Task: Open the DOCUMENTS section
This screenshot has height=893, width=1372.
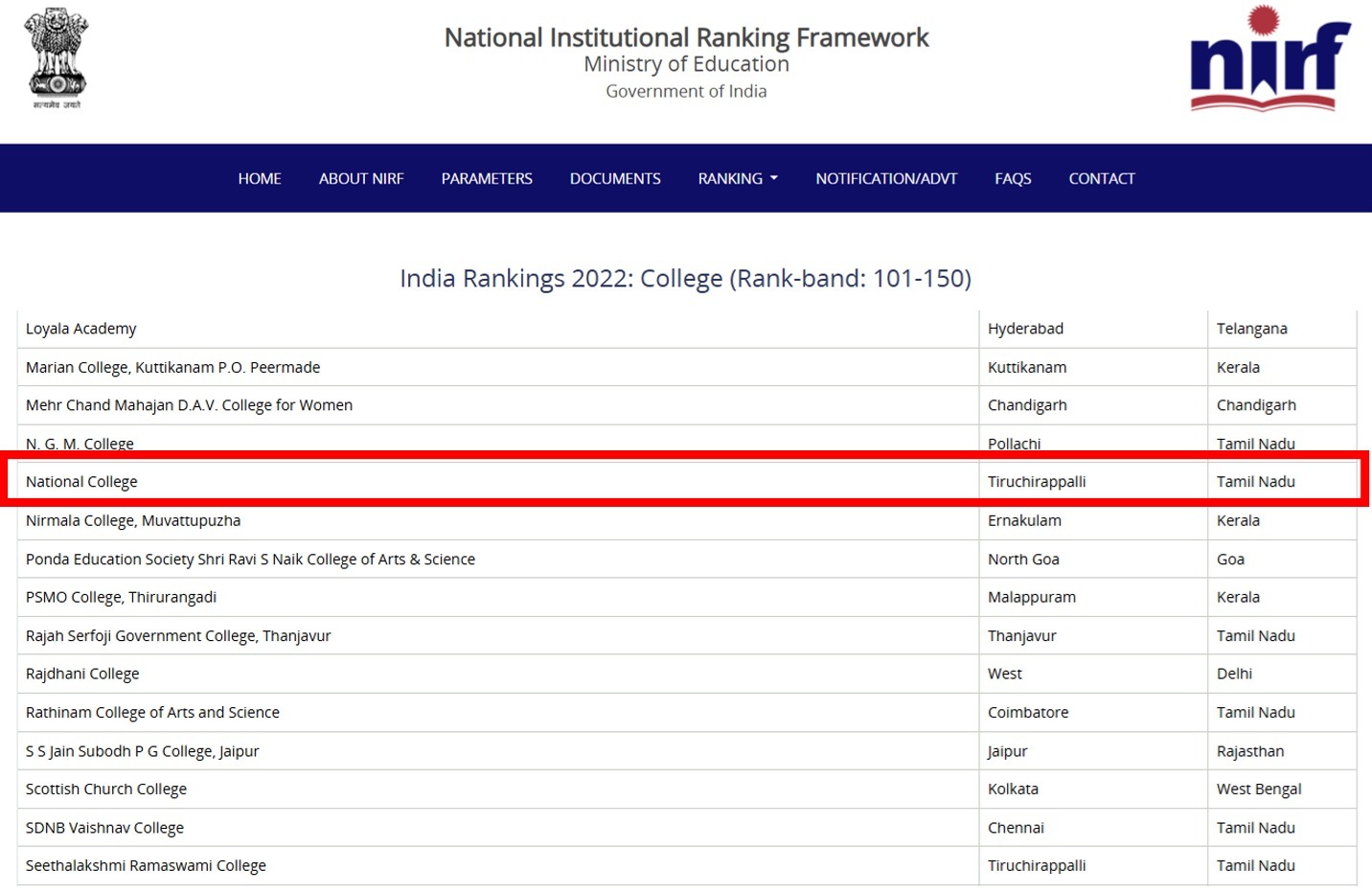Action: tap(615, 178)
